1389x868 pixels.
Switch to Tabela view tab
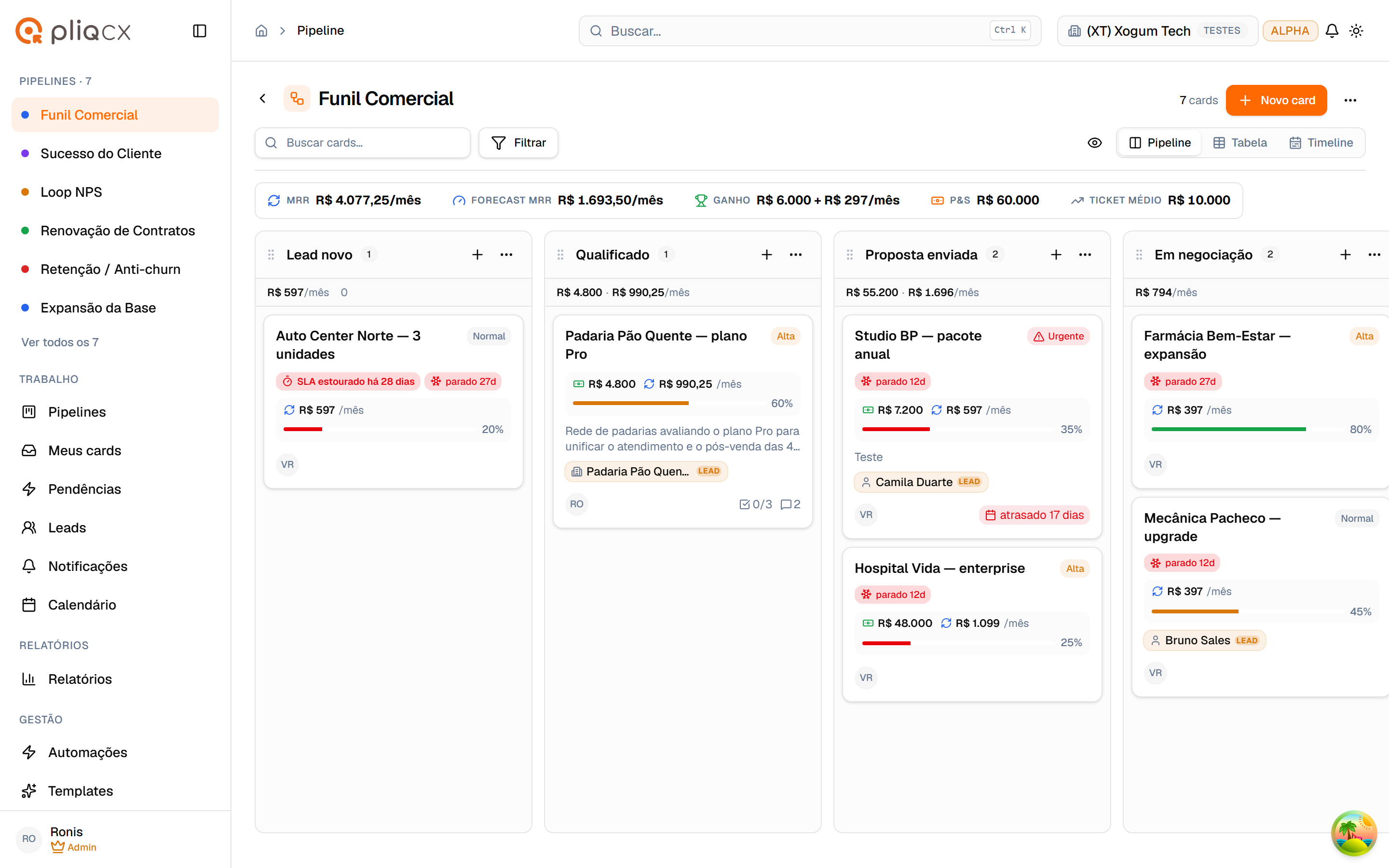click(x=1240, y=142)
